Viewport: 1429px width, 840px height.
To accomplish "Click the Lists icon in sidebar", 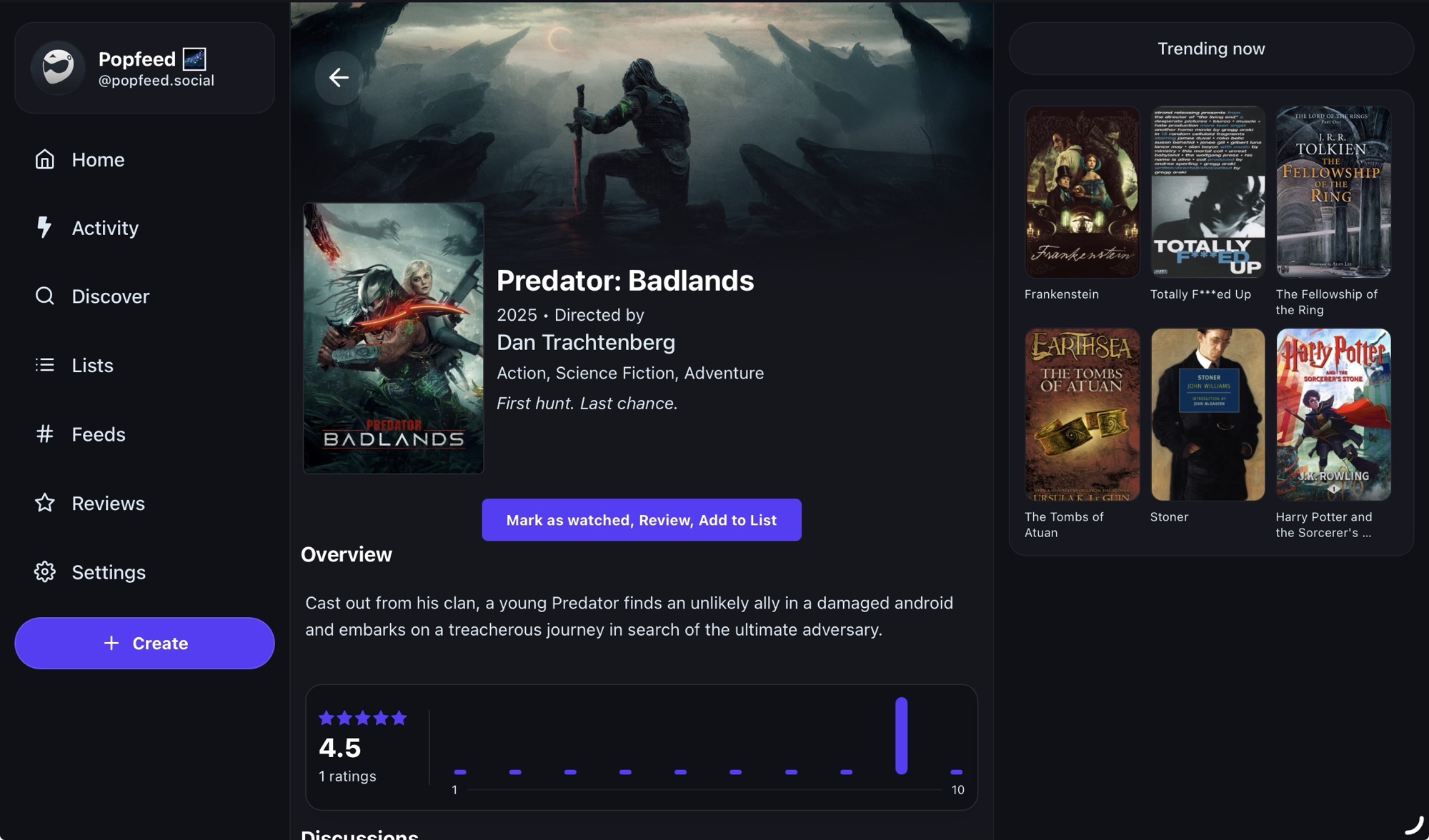I will [45, 365].
